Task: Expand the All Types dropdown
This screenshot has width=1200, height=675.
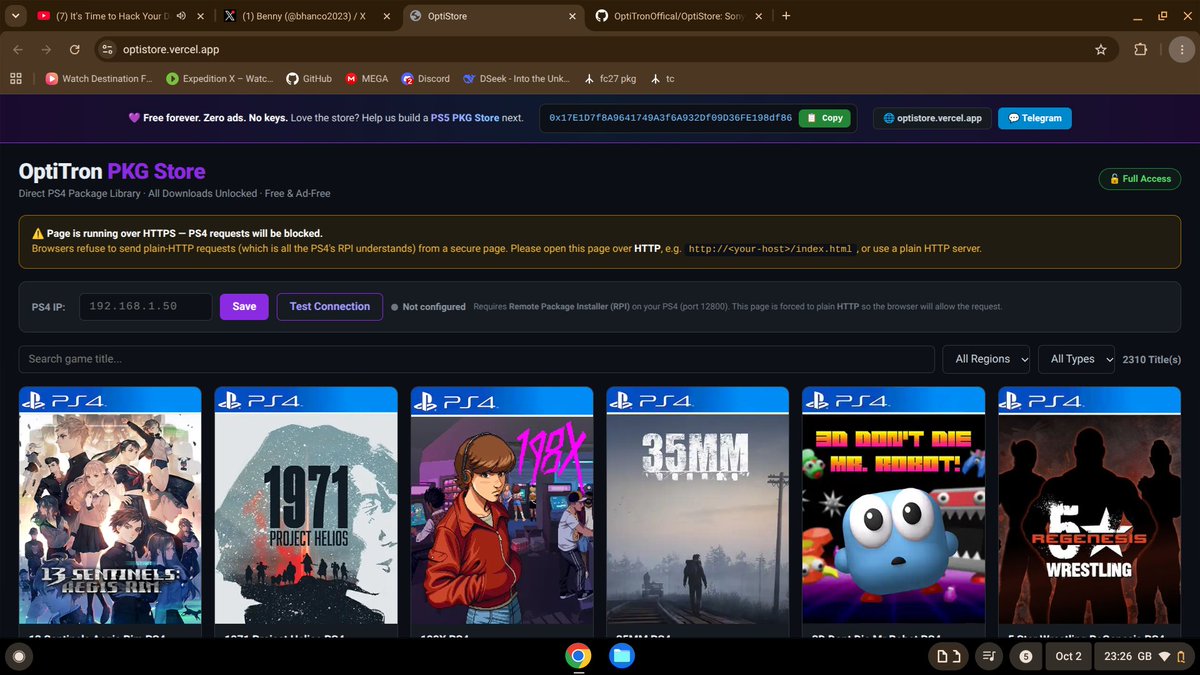Action: coord(1077,359)
